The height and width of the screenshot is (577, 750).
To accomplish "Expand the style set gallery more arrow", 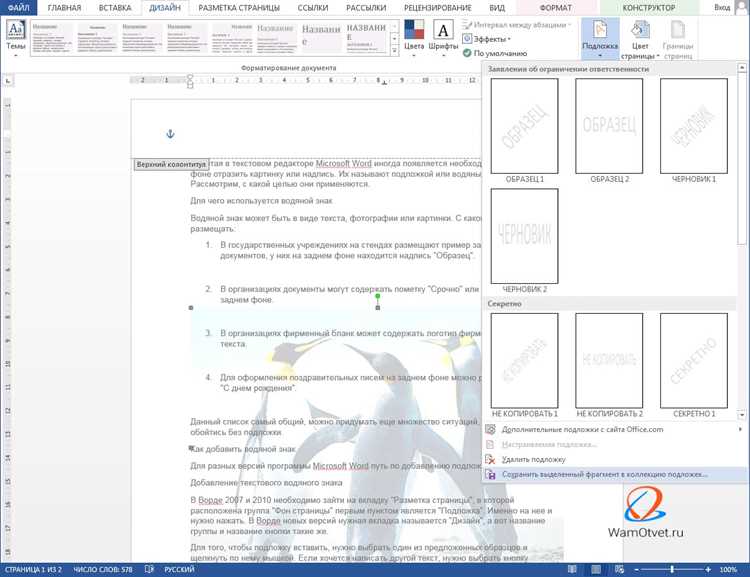I will [x=395, y=50].
